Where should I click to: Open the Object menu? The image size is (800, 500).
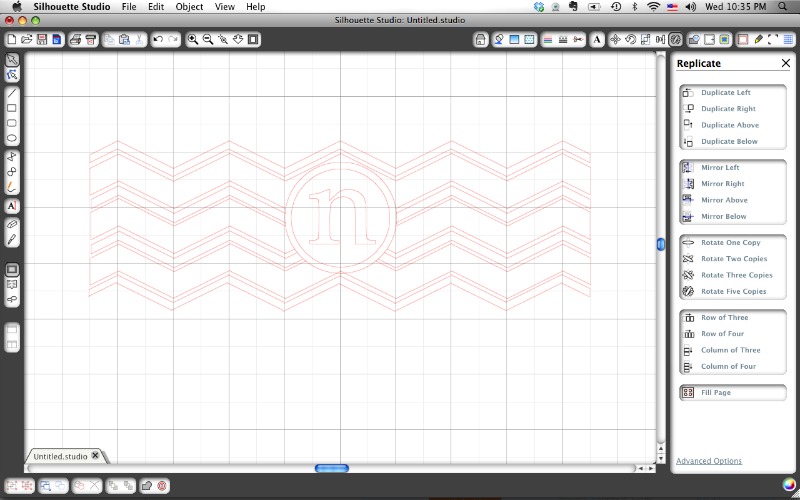click(x=189, y=6)
